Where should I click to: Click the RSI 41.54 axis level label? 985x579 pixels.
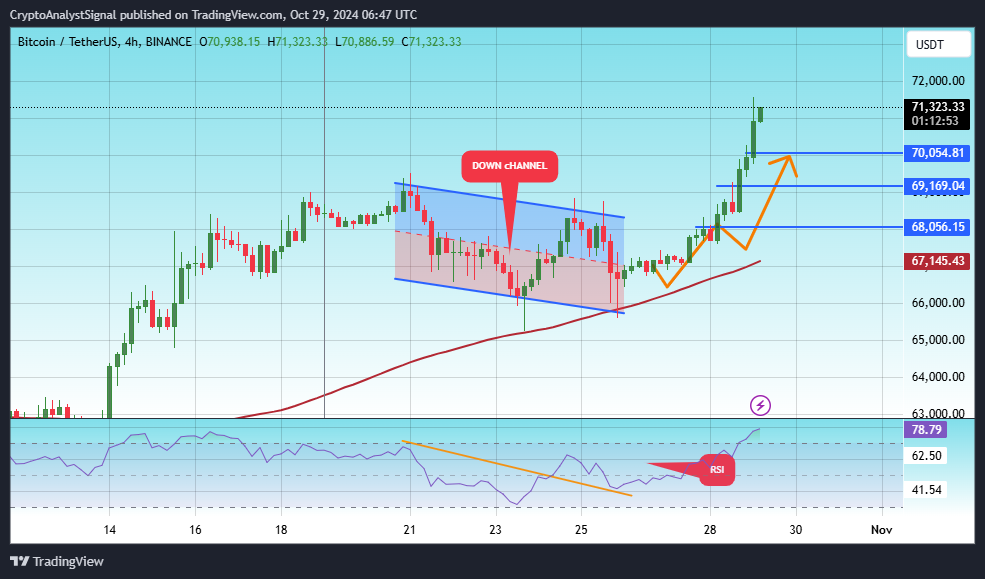point(927,490)
